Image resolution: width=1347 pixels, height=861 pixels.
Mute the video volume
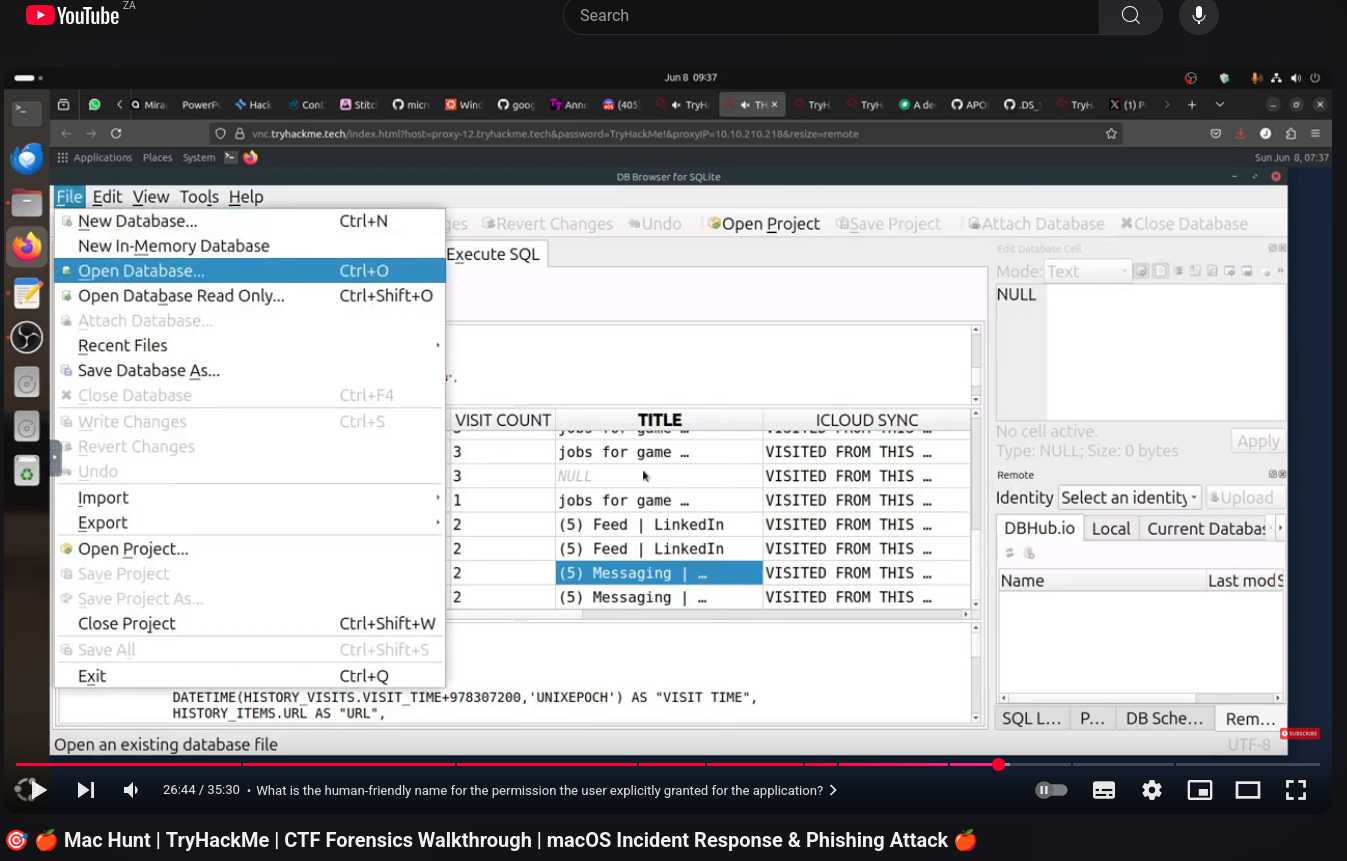pos(131,790)
